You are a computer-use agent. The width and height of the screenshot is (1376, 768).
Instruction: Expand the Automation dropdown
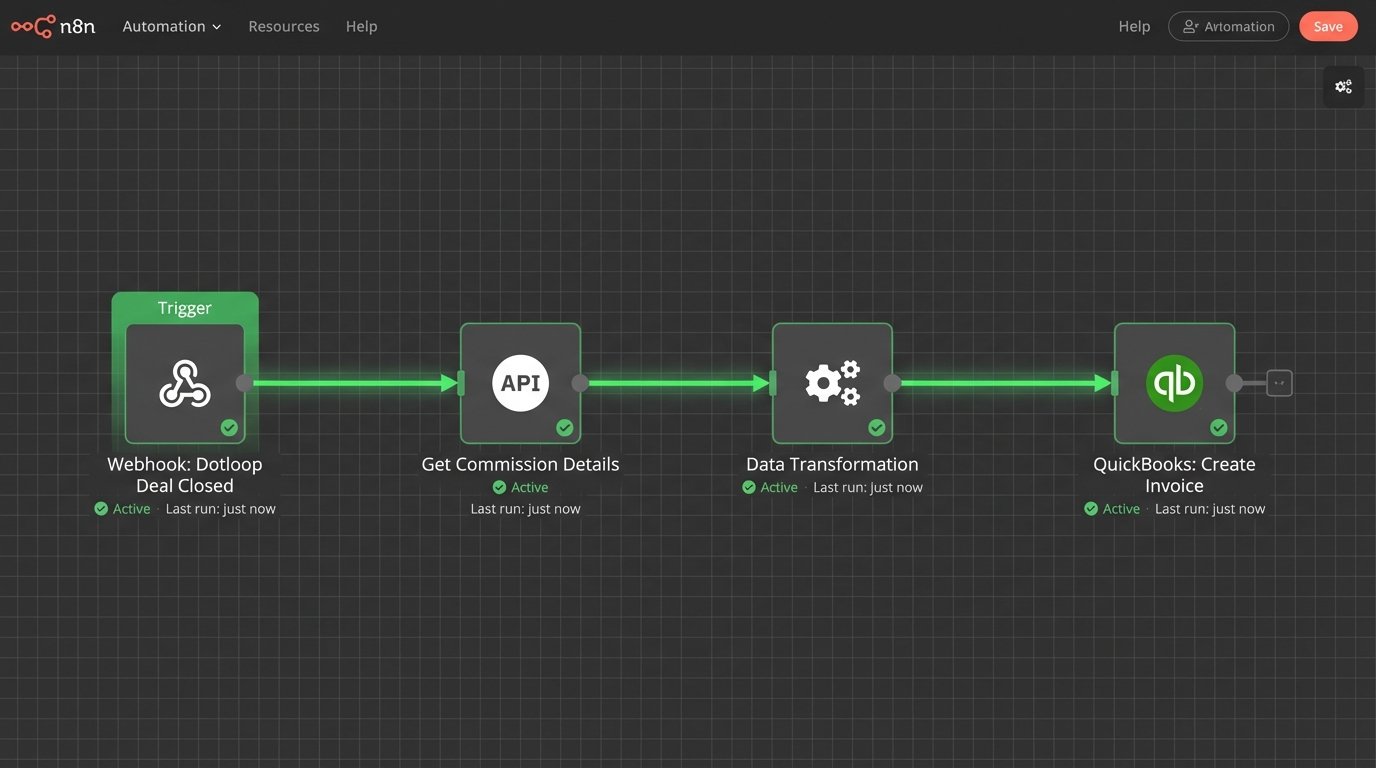tap(171, 26)
